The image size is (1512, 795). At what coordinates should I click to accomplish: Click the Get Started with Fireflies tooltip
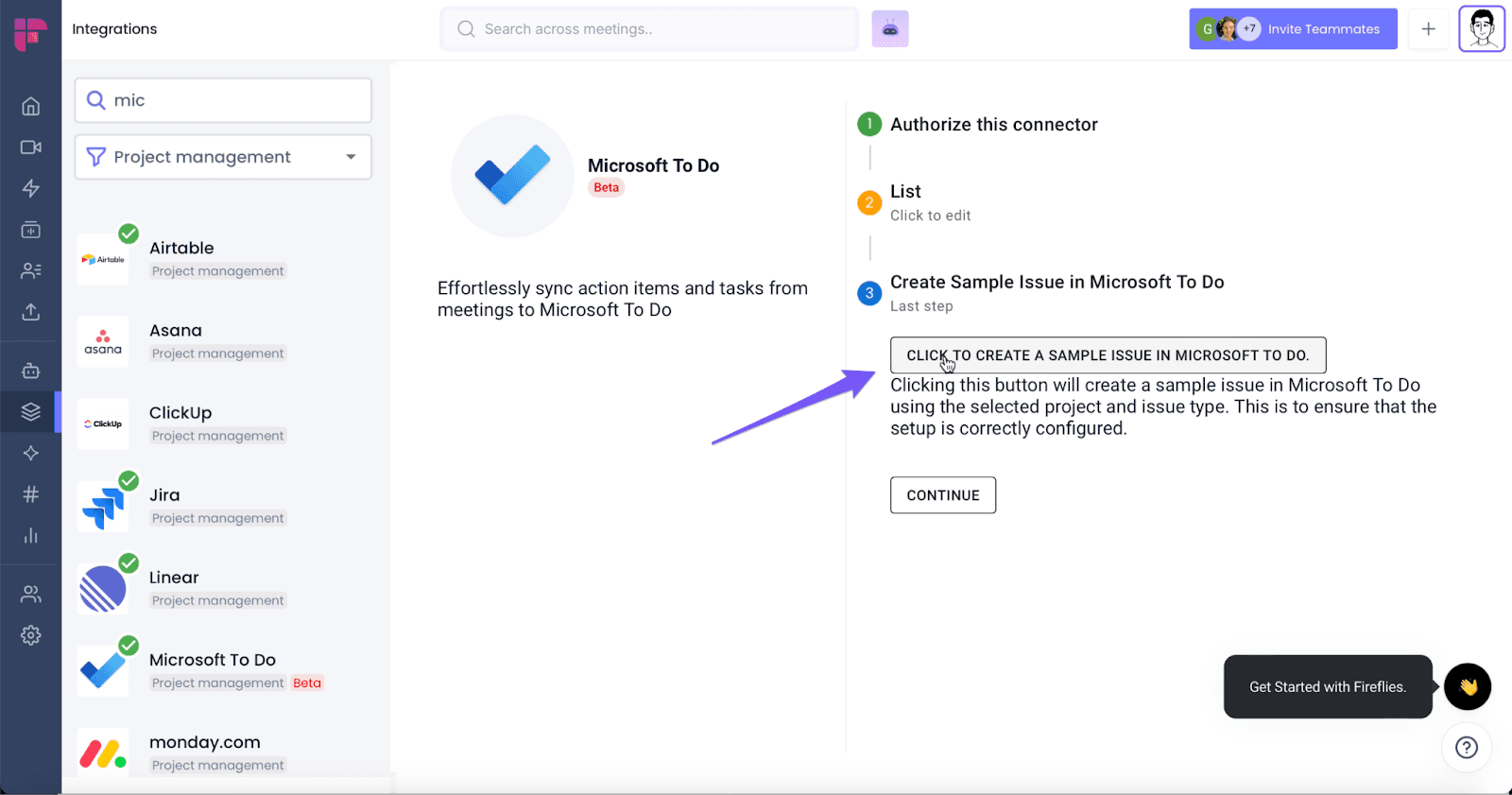point(1328,687)
